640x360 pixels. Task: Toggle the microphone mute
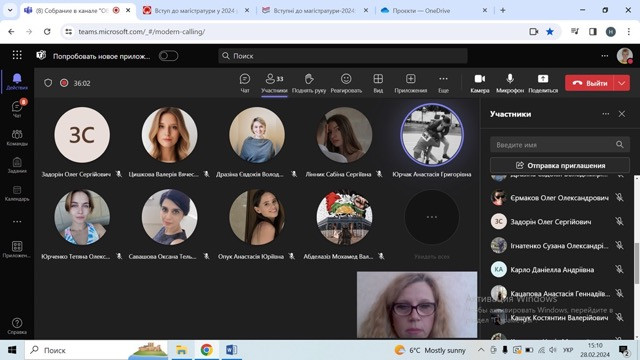(x=510, y=83)
